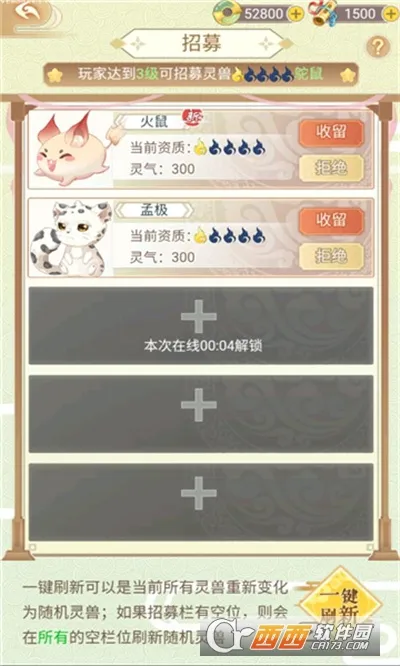
Task: Open the question mark help icon
Action: (x=378, y=46)
